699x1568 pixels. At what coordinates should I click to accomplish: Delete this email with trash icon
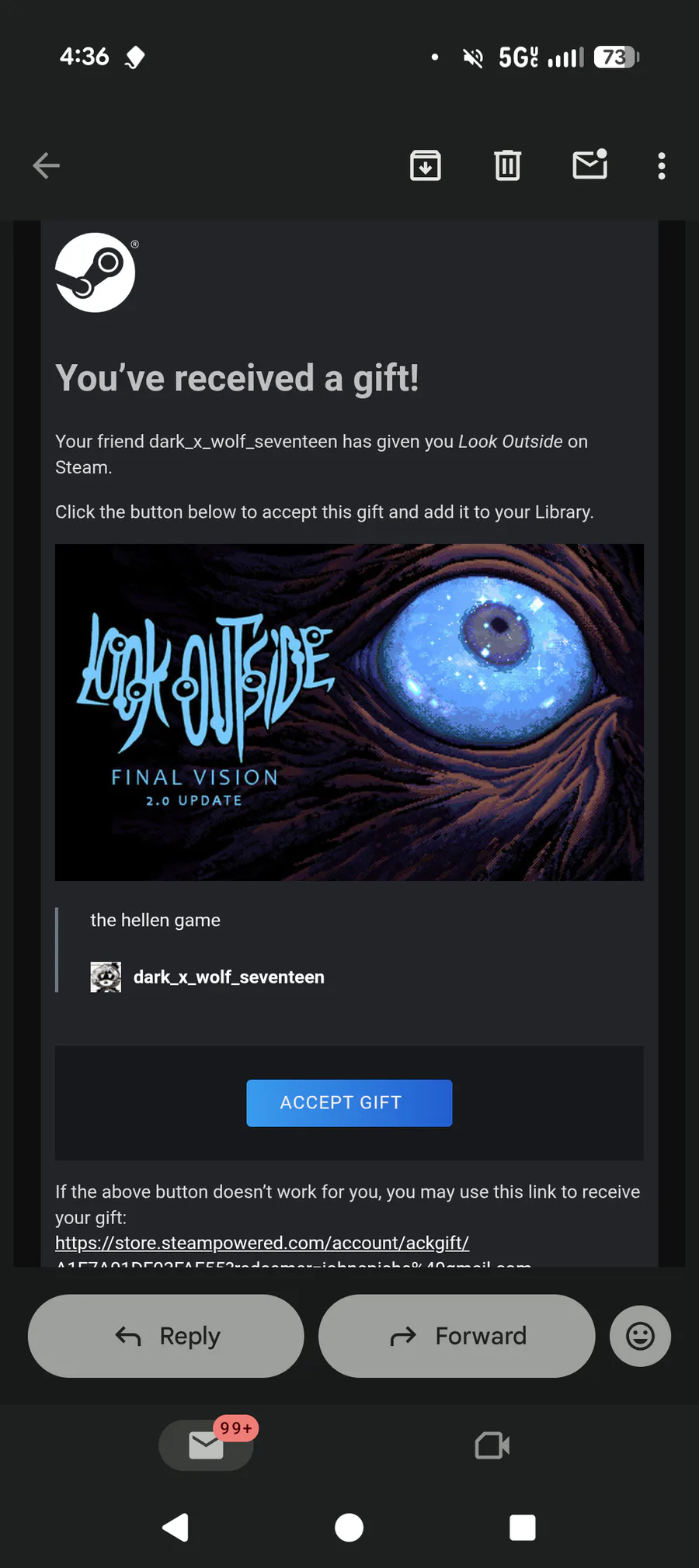[507, 165]
